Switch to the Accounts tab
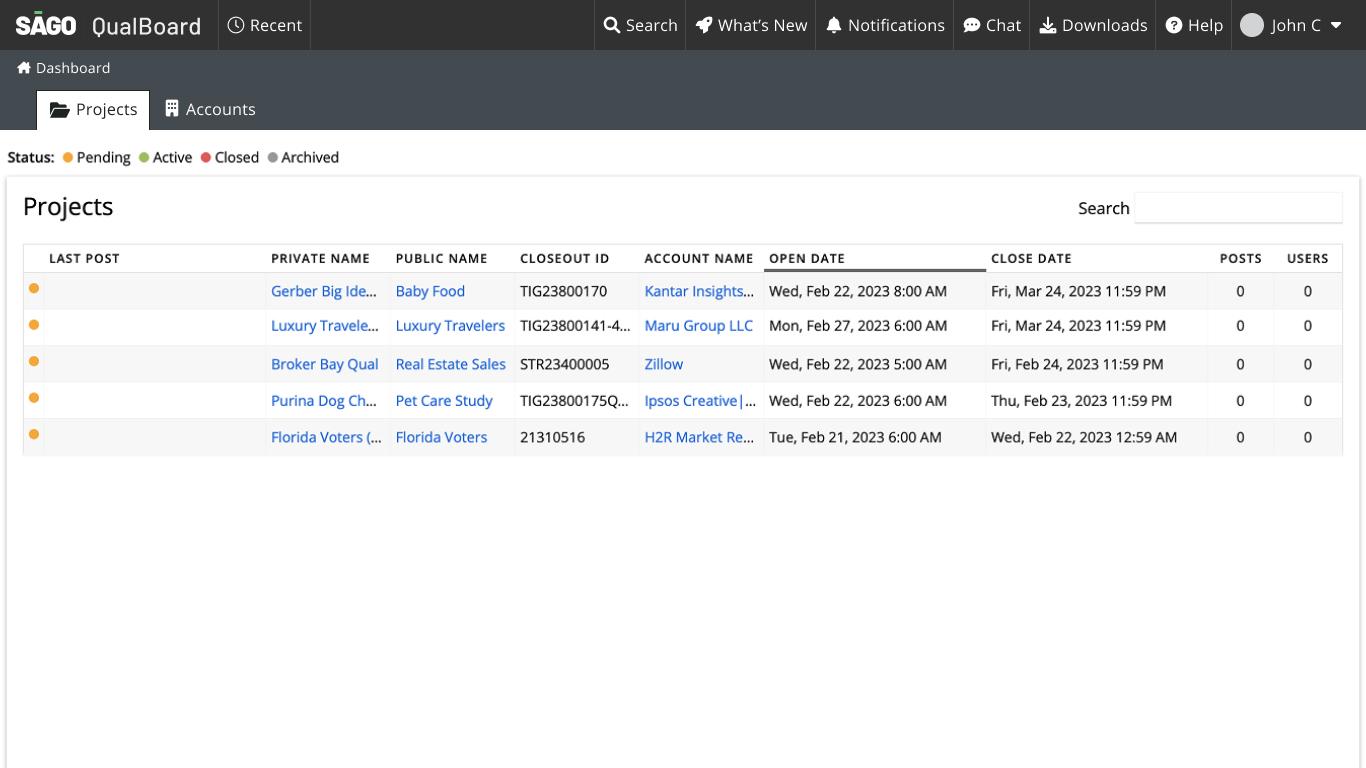 210,109
